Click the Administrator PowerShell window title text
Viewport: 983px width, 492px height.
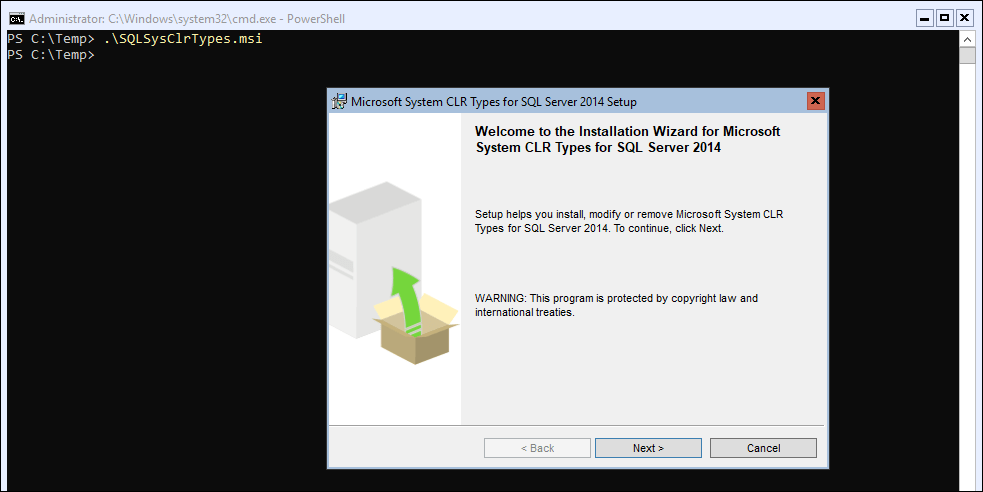point(187,19)
